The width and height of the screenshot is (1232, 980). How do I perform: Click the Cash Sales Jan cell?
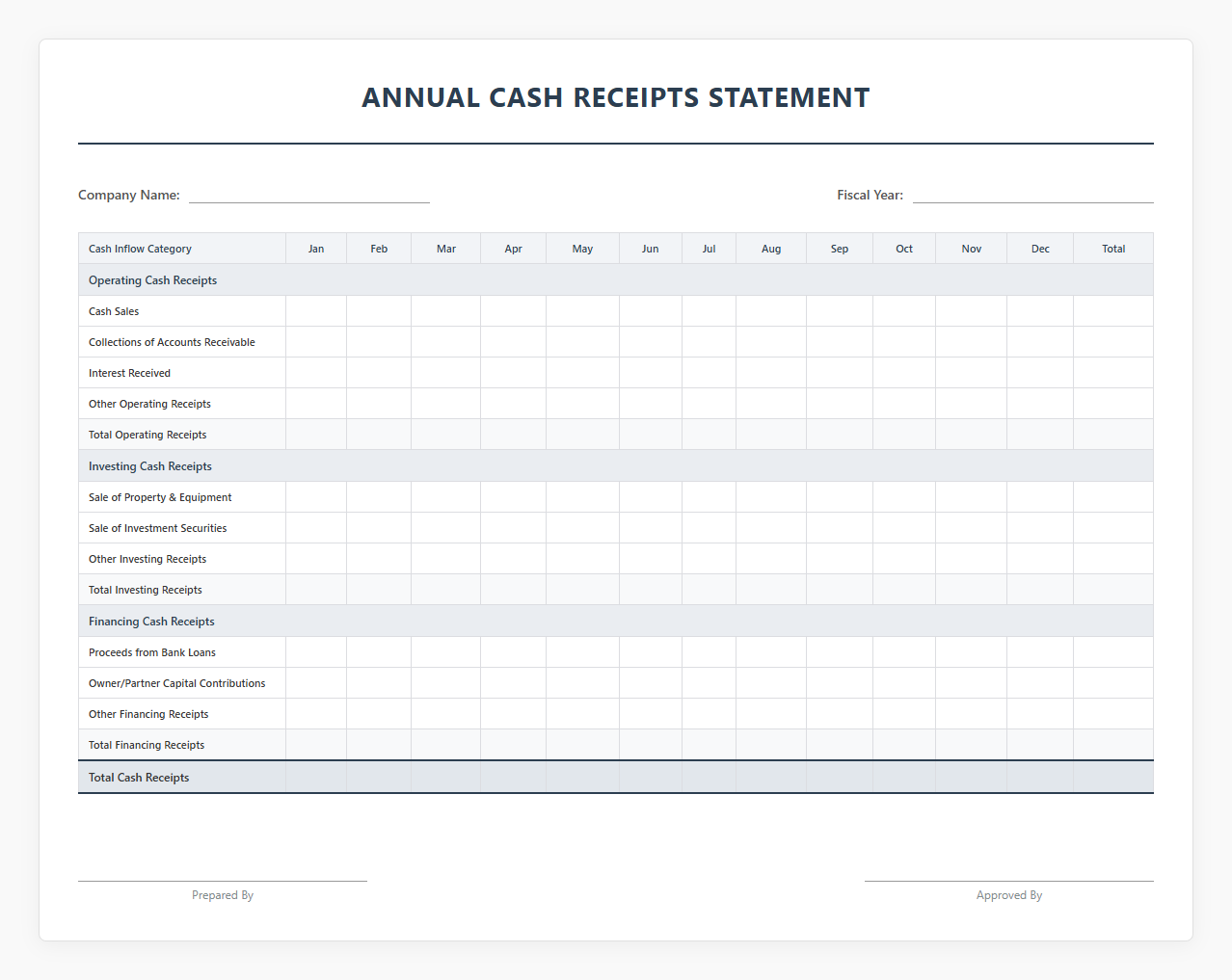point(316,311)
